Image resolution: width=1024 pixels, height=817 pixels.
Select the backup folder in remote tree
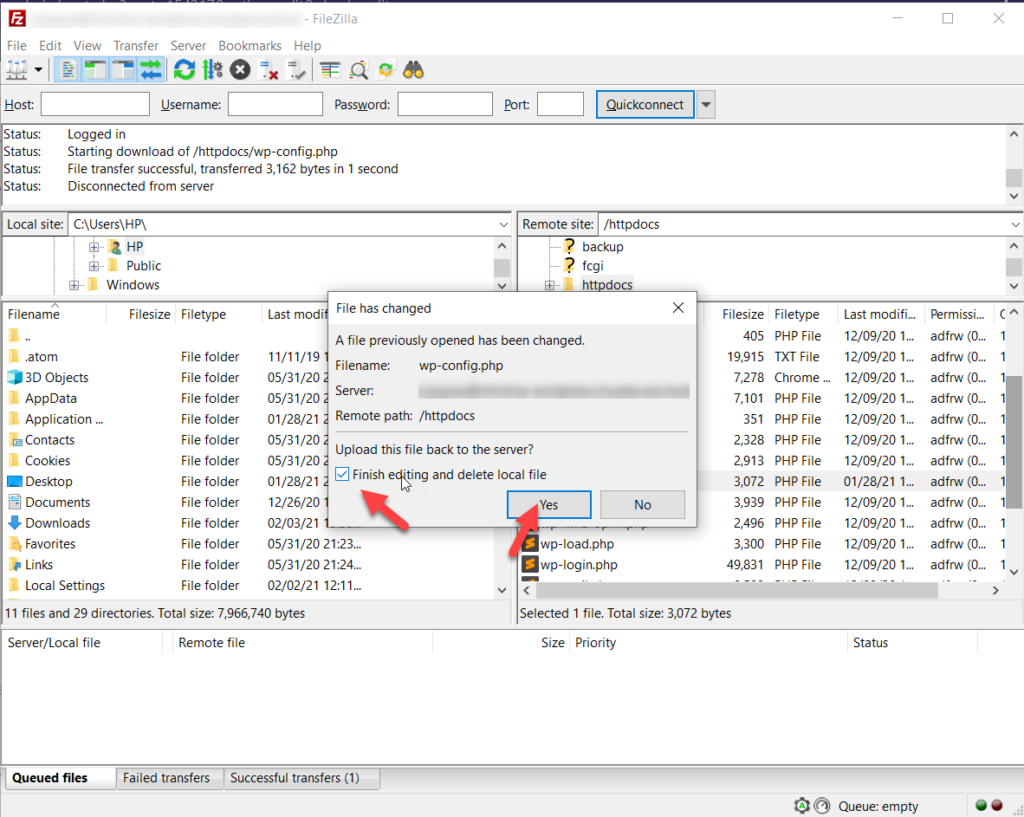602,247
